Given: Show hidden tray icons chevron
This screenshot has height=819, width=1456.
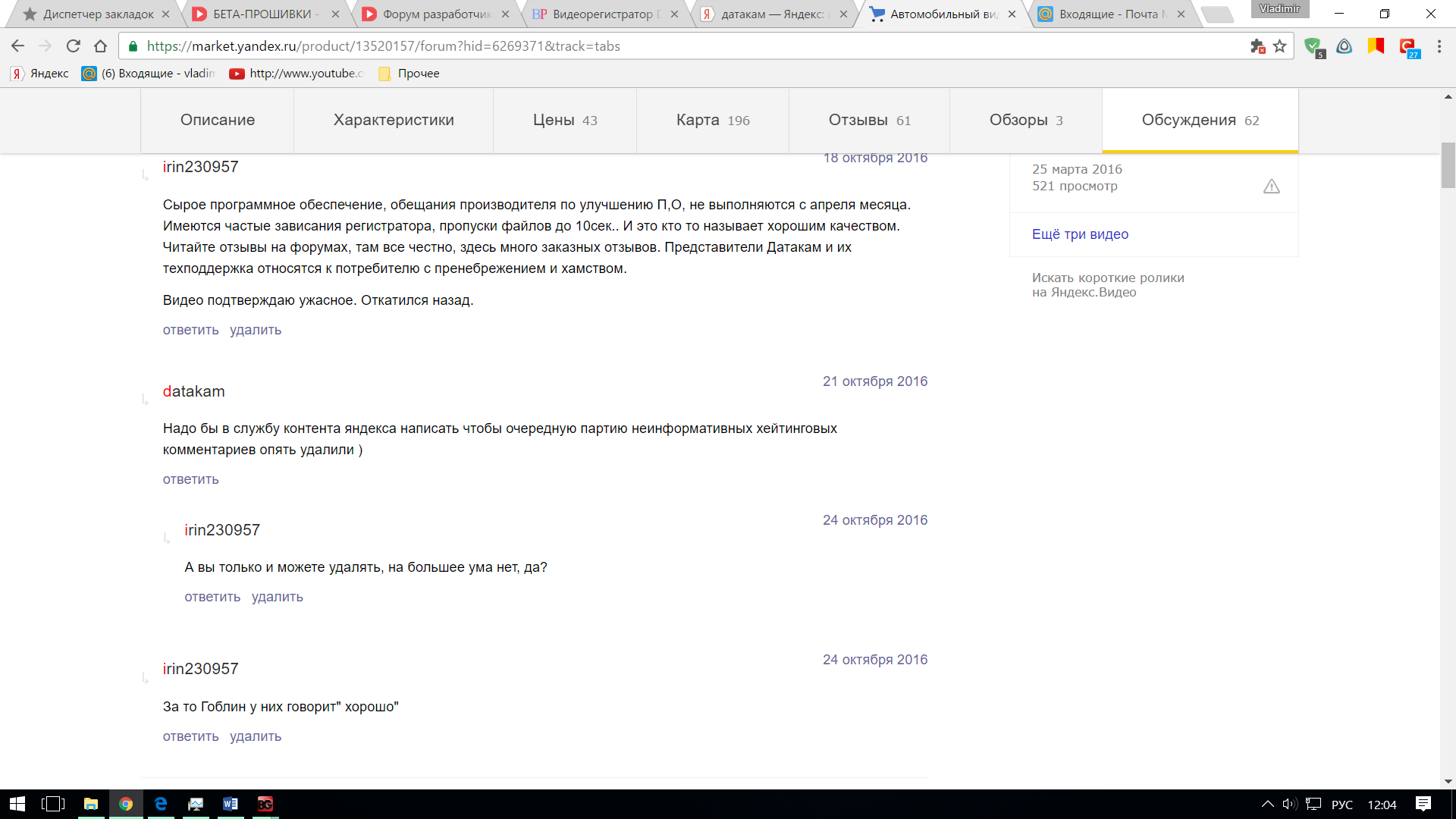Looking at the screenshot, I should [x=1267, y=804].
